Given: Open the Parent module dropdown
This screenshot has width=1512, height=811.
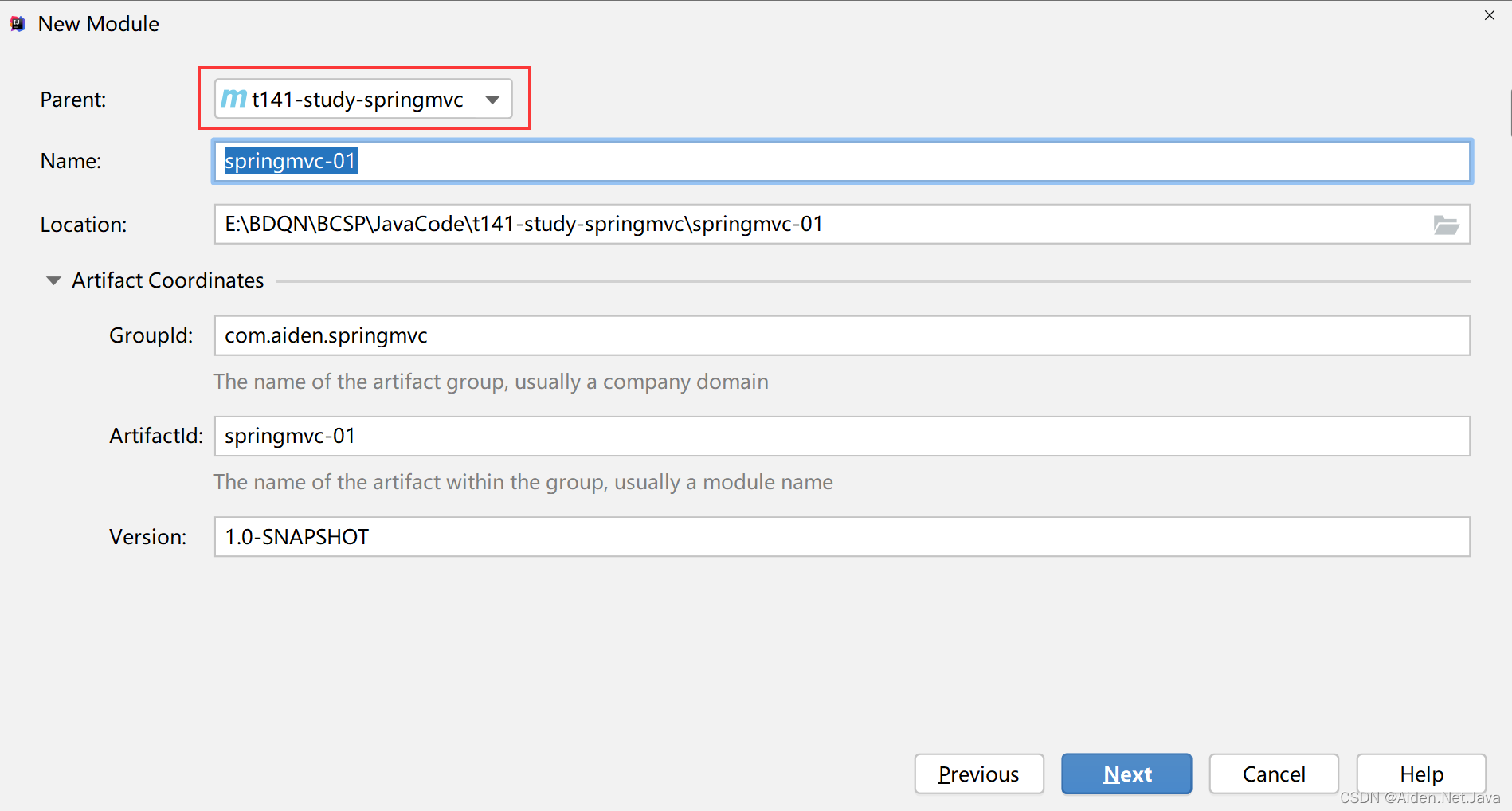Looking at the screenshot, I should [363, 99].
